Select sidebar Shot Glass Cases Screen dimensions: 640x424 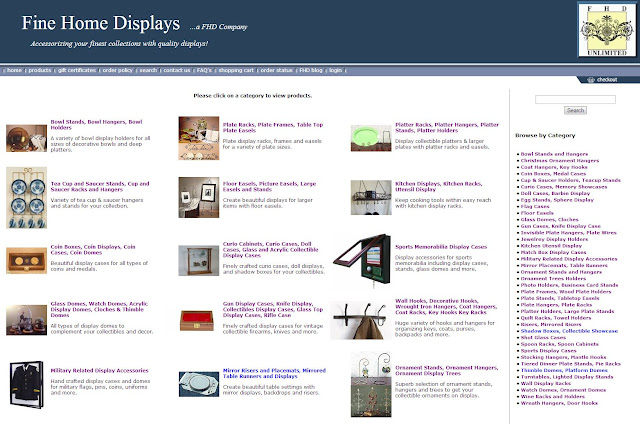coord(543,337)
